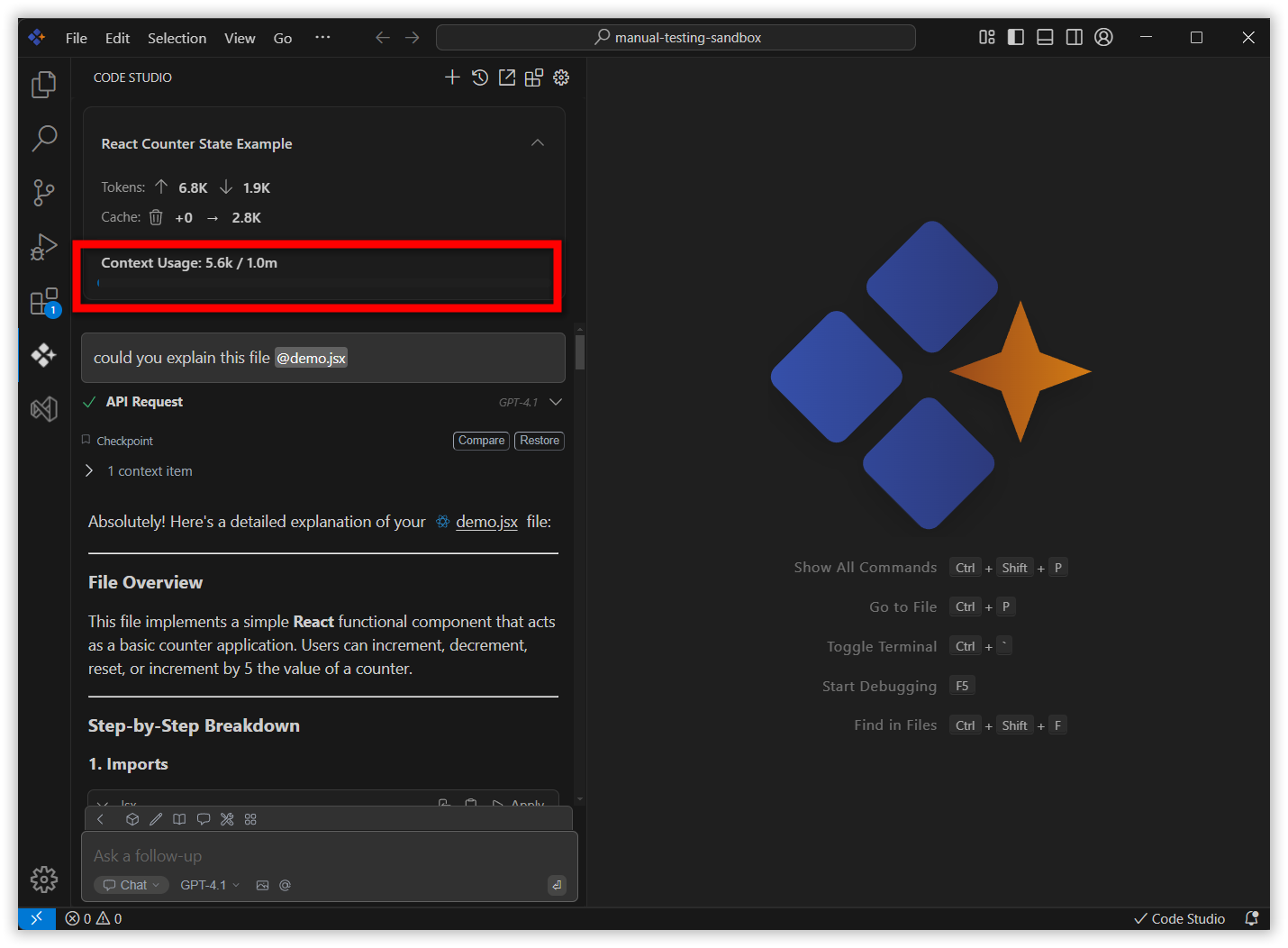Screen dimensions: 1288x948
Task: Customize layout from title bar icon
Action: coord(987,37)
